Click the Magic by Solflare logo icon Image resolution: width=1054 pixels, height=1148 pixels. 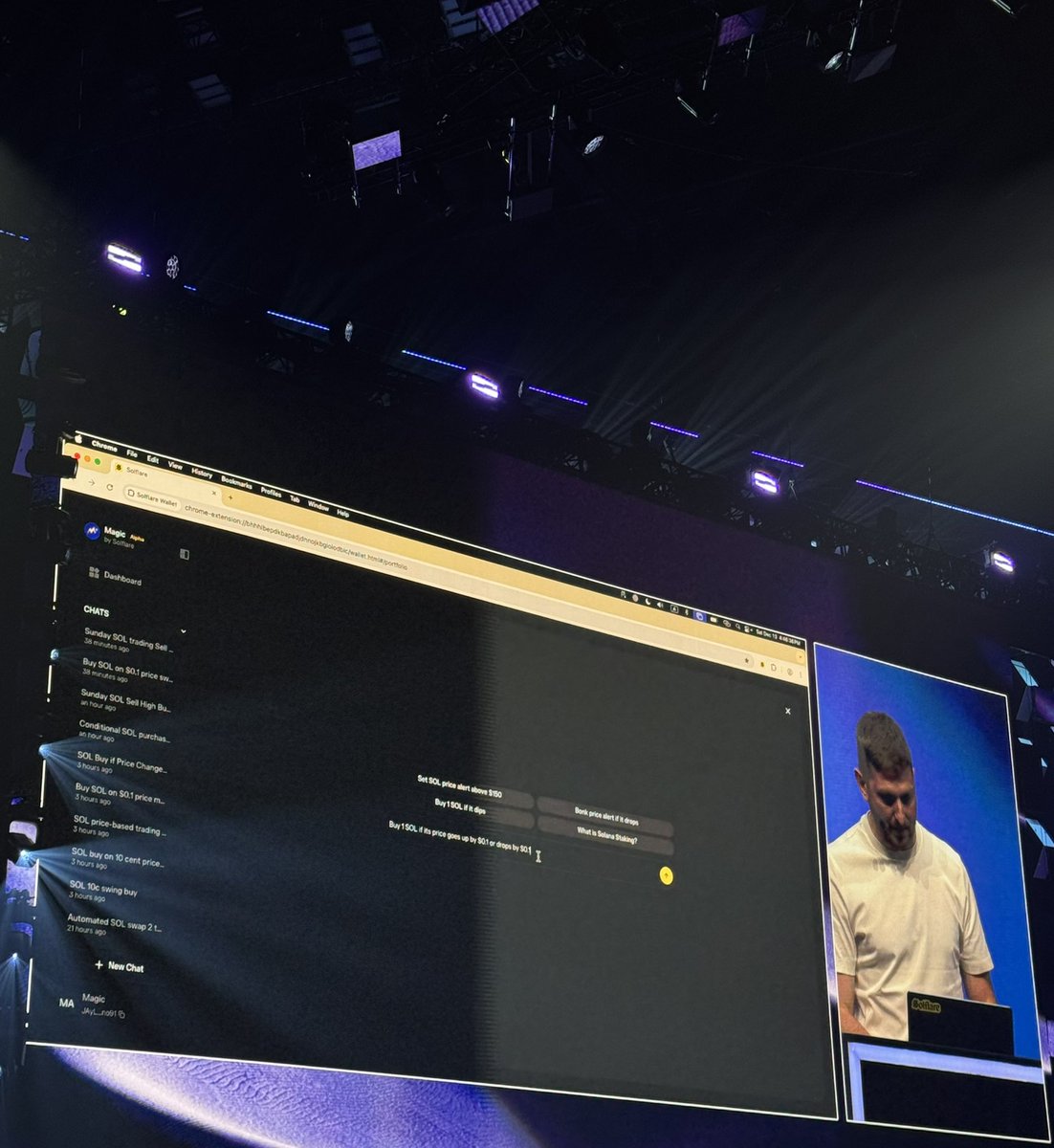pos(92,531)
